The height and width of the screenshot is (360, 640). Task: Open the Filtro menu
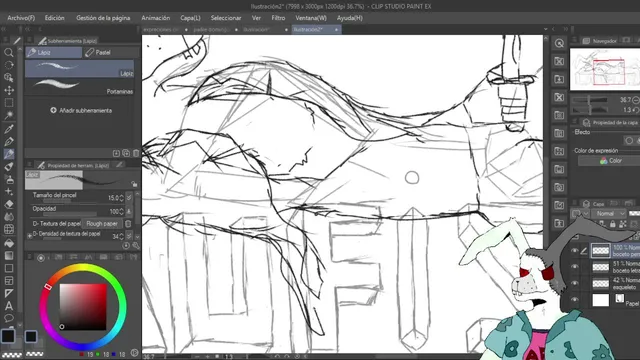278,18
